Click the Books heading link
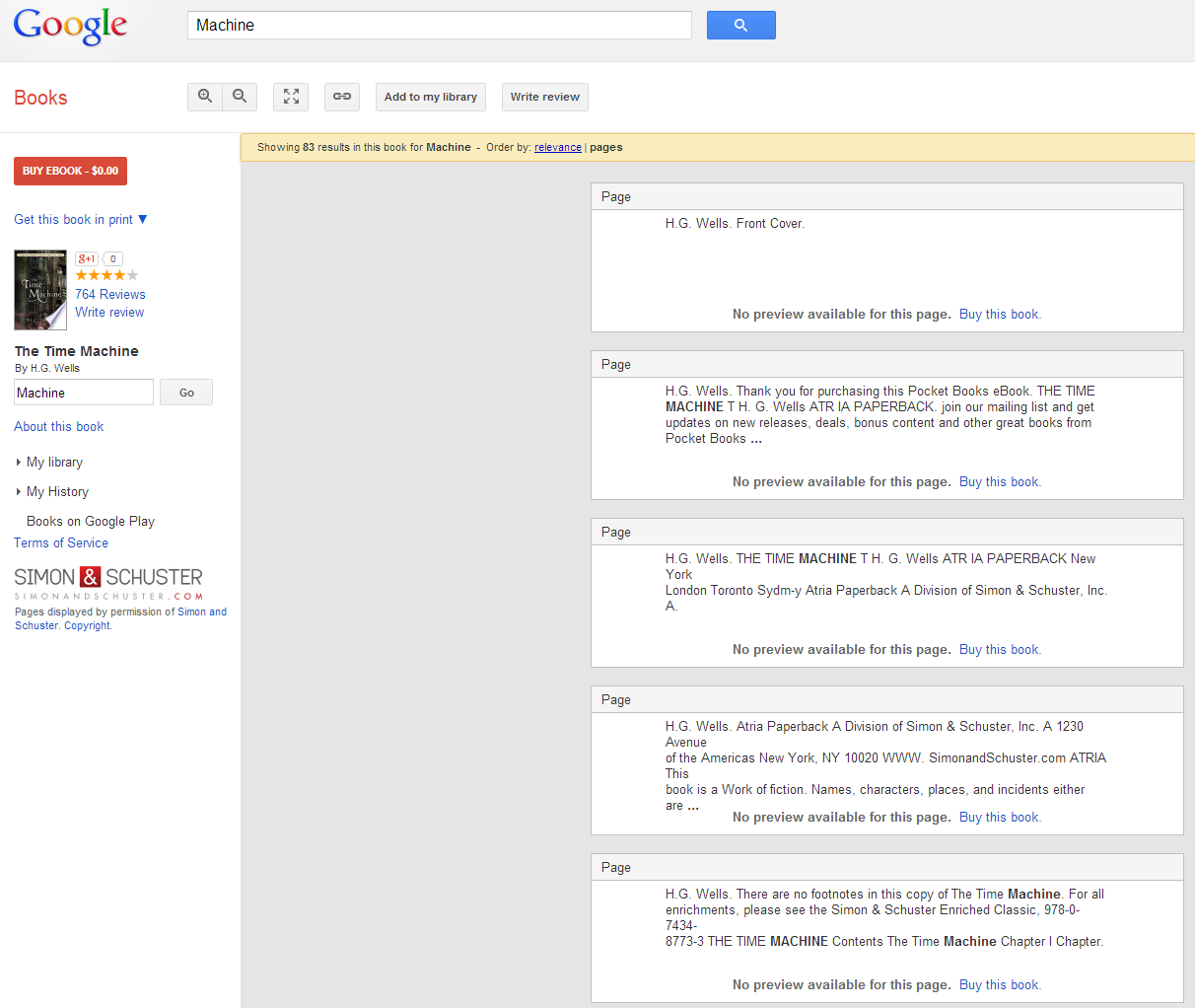This screenshot has height=1008, width=1195. point(40,98)
